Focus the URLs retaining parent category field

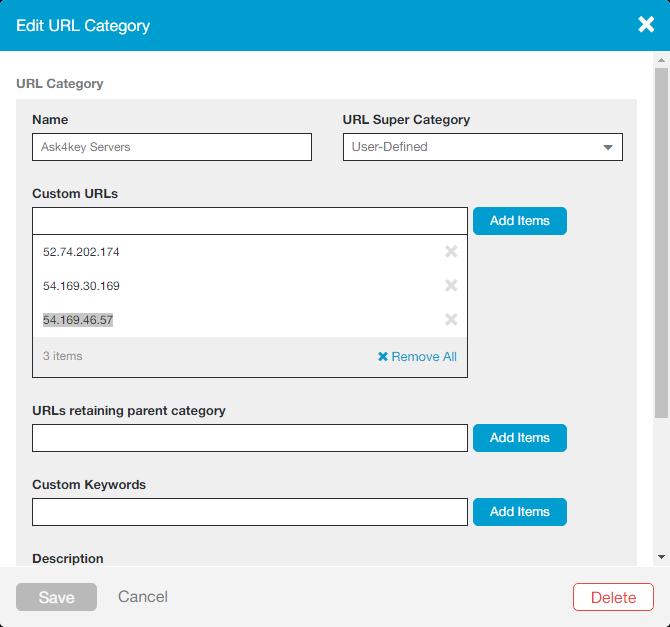pyautogui.click(x=250, y=438)
